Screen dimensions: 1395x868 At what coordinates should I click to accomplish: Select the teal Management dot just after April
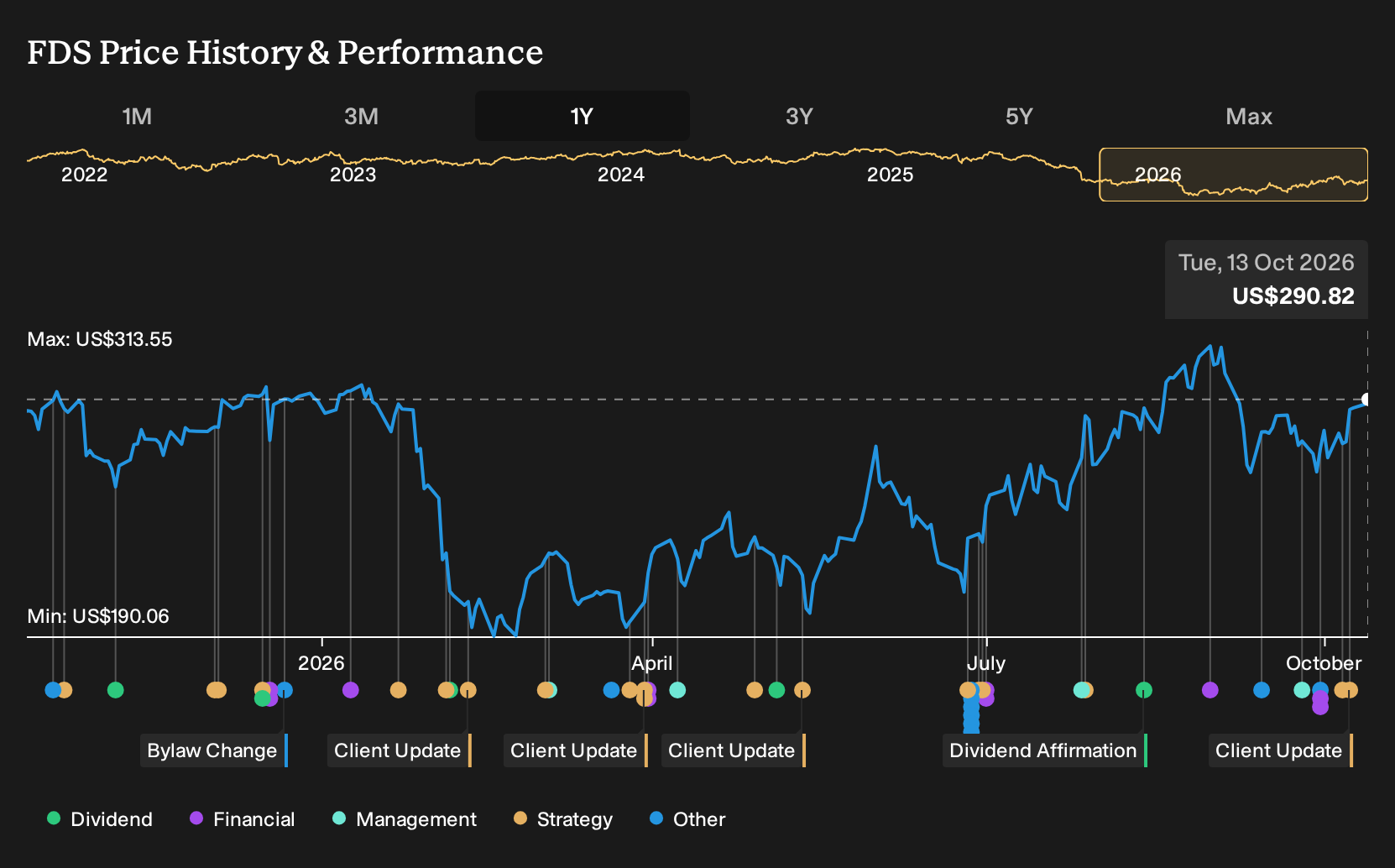coord(677,690)
